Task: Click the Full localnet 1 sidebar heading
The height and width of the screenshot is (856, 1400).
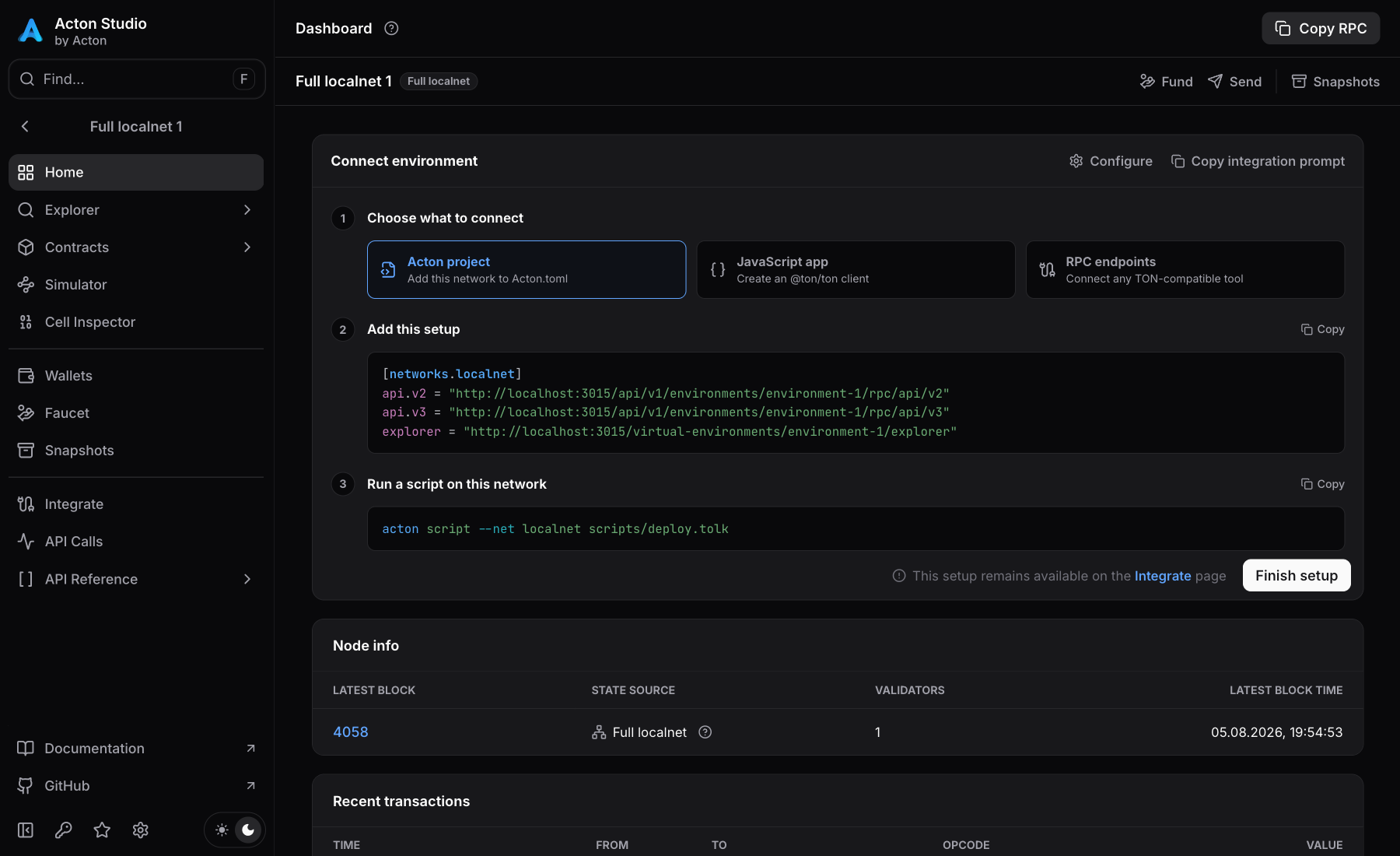Action: 136,126
